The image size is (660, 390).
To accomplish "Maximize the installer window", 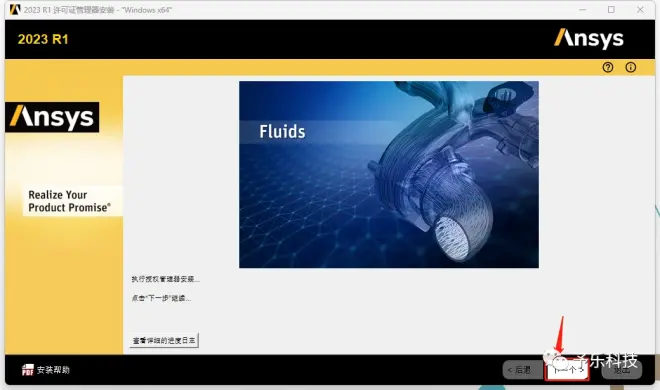I will tap(611, 10).
